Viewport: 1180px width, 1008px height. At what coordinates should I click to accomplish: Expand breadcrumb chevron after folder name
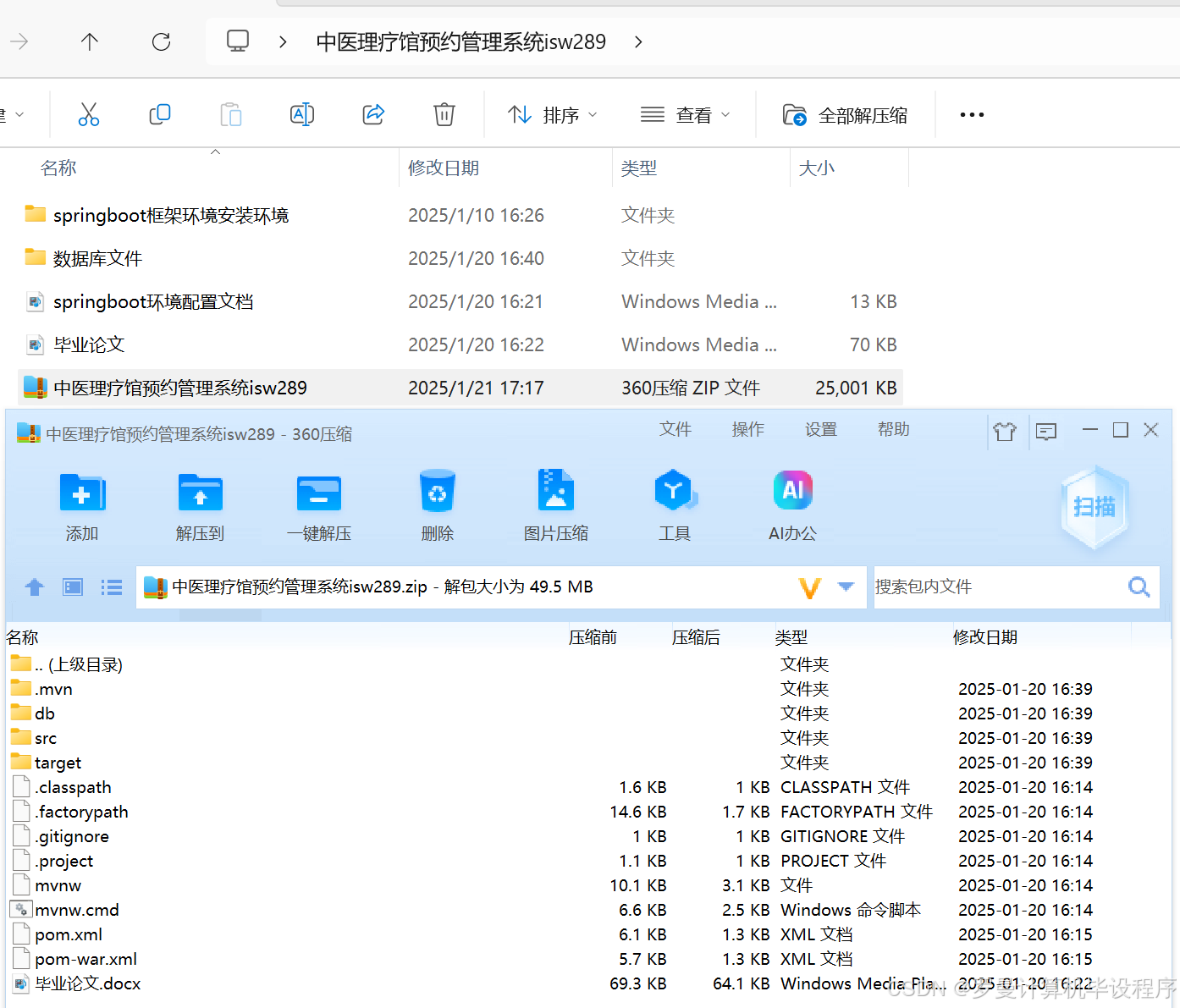(x=638, y=41)
